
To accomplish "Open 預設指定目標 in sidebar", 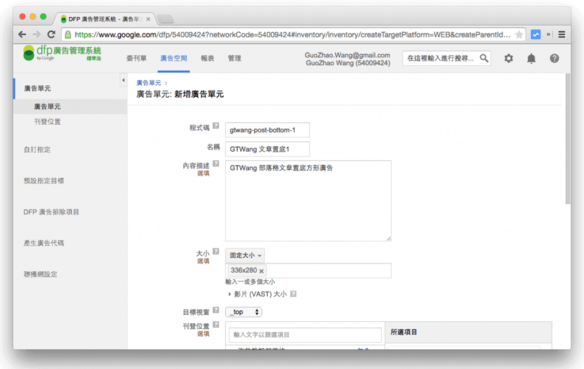I will 44,181.
